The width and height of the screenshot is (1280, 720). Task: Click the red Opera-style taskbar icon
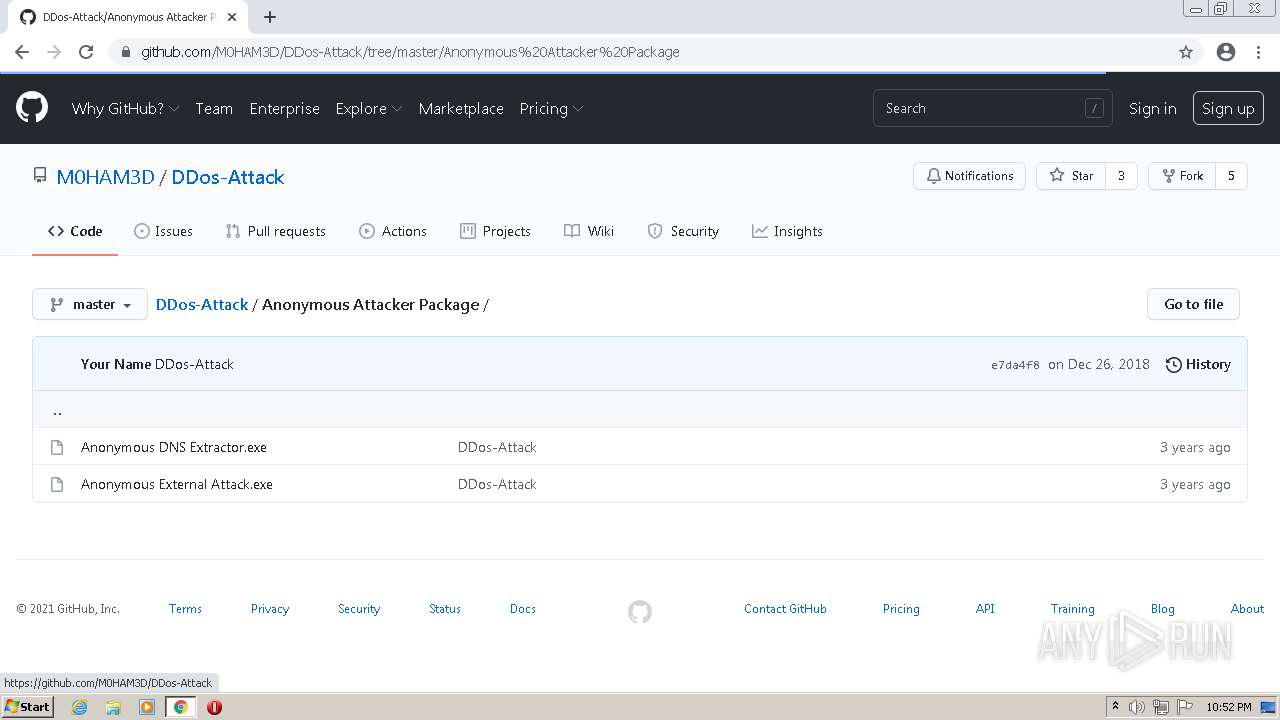[214, 707]
